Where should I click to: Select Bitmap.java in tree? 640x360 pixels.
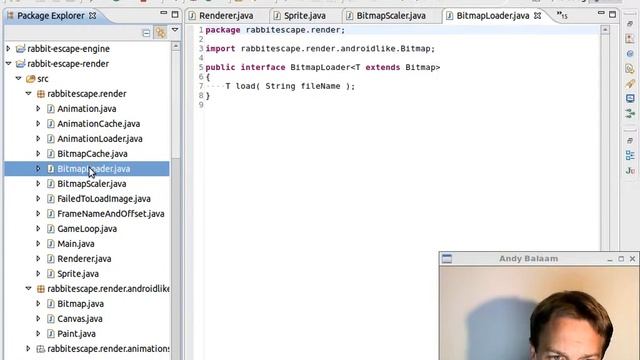tap(80, 304)
